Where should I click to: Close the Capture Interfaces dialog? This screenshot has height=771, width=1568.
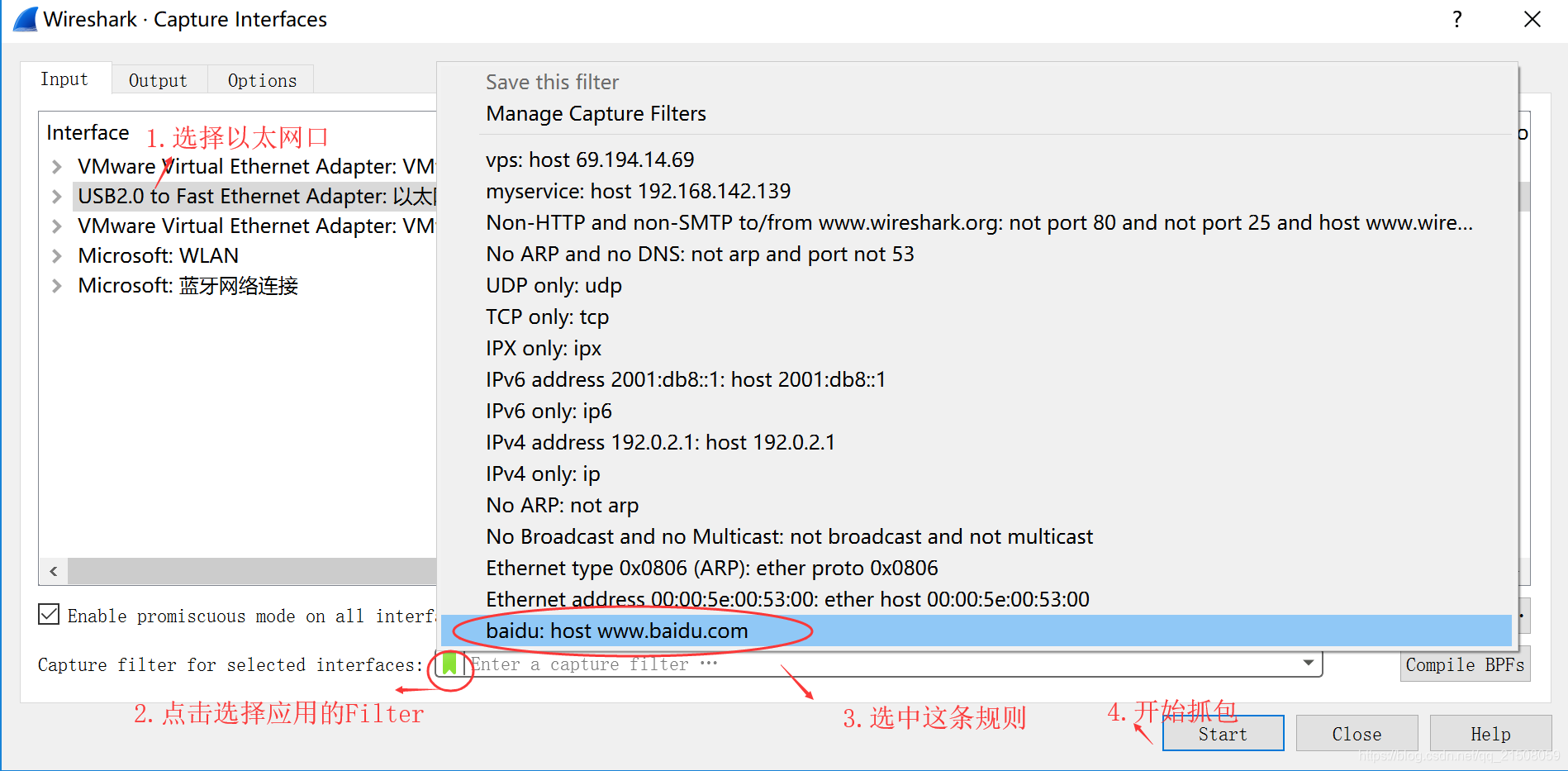(x=1532, y=19)
